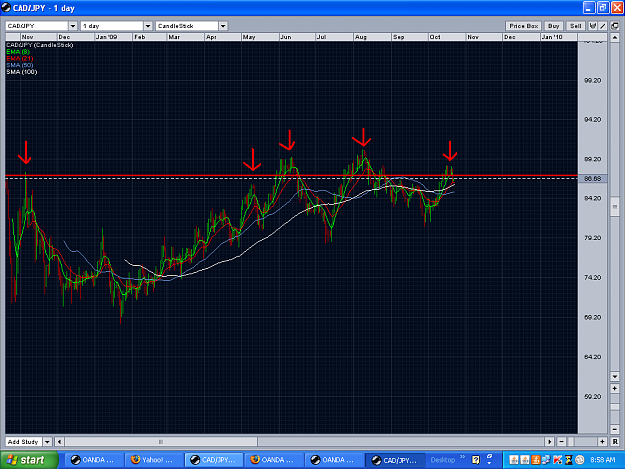Click the R reset zoom button
Screen dimensions: 625x469
[615, 442]
